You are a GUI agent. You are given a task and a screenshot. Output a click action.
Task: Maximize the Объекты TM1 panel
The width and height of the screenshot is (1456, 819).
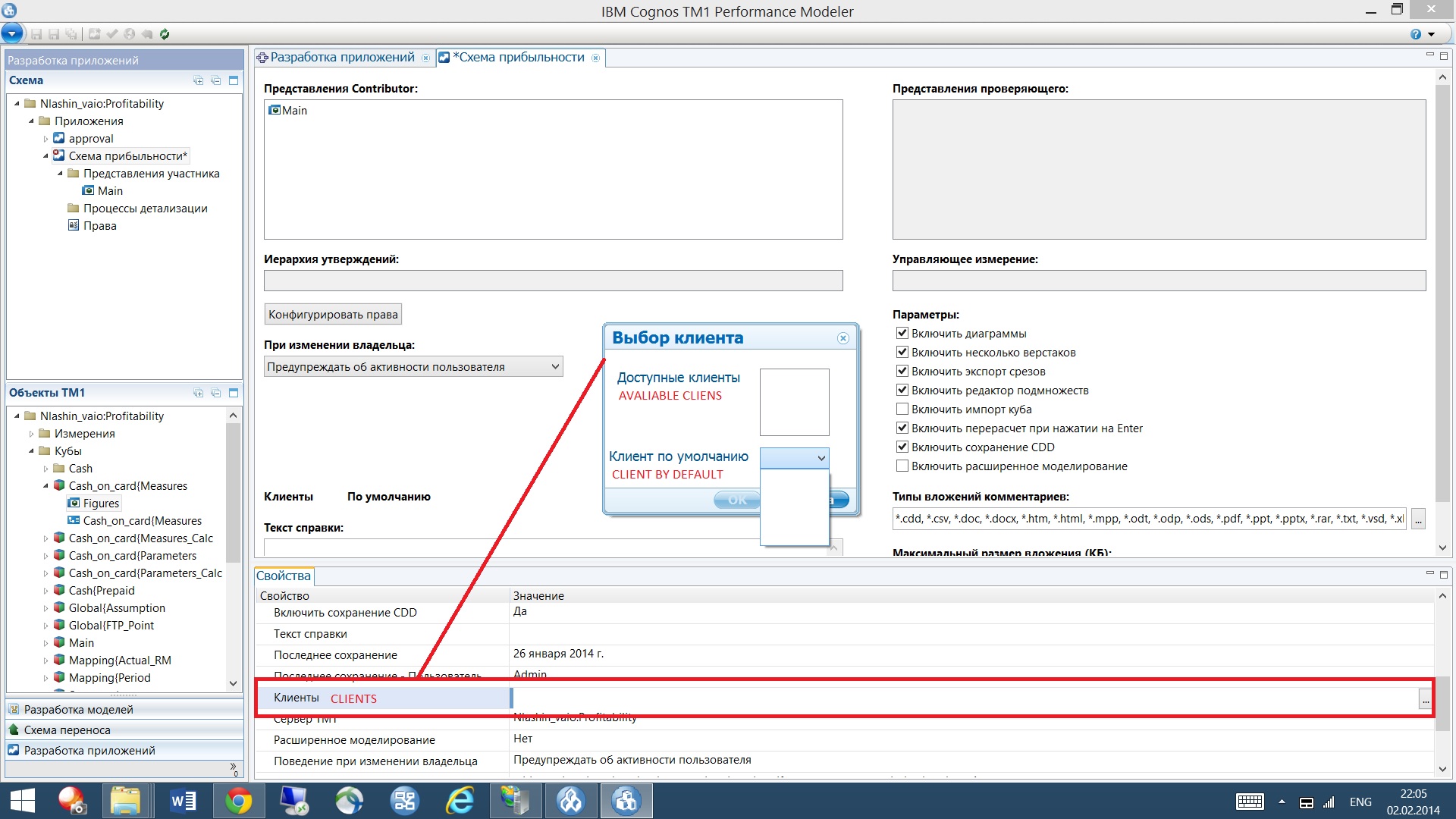point(234,393)
